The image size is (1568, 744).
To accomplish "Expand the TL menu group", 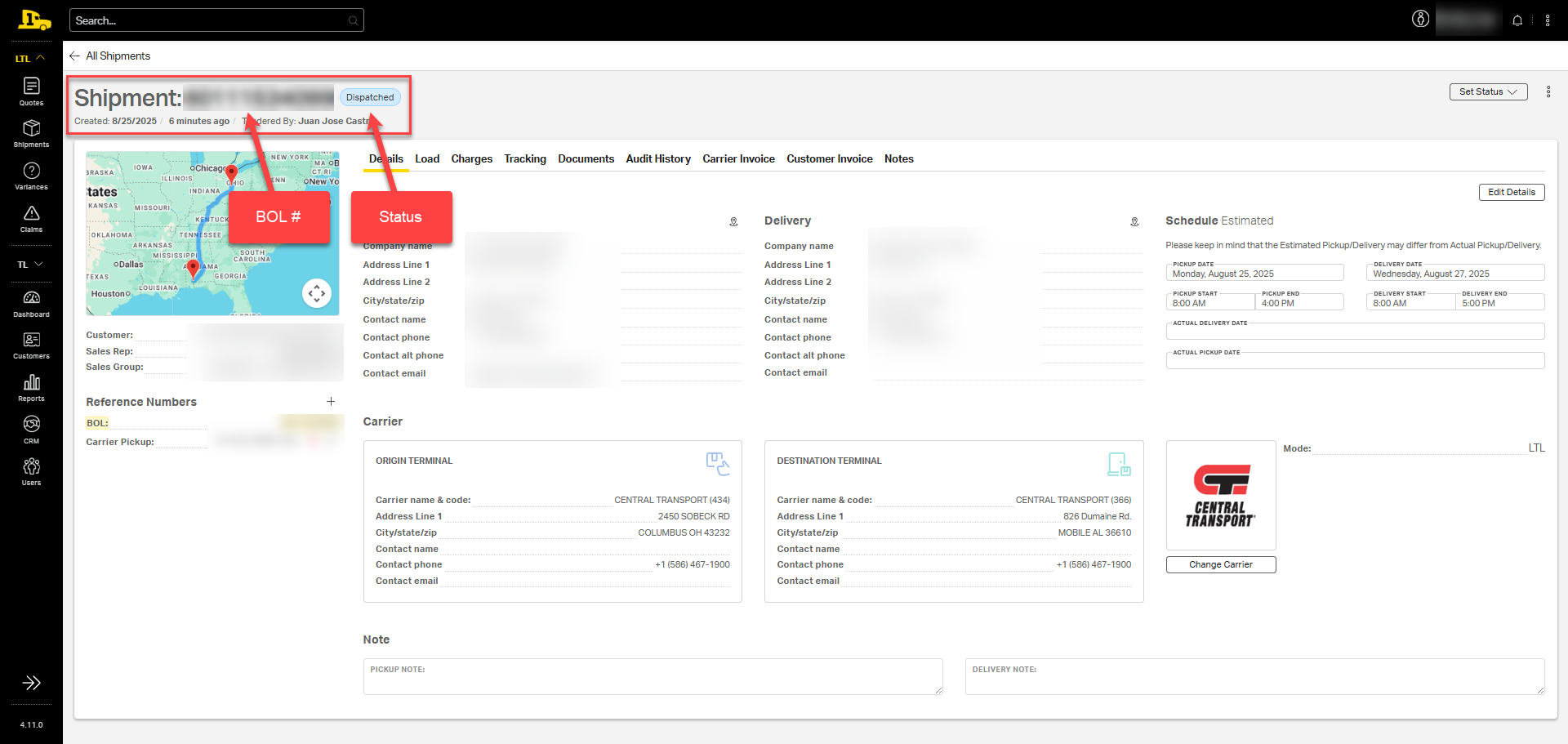I will [x=31, y=264].
